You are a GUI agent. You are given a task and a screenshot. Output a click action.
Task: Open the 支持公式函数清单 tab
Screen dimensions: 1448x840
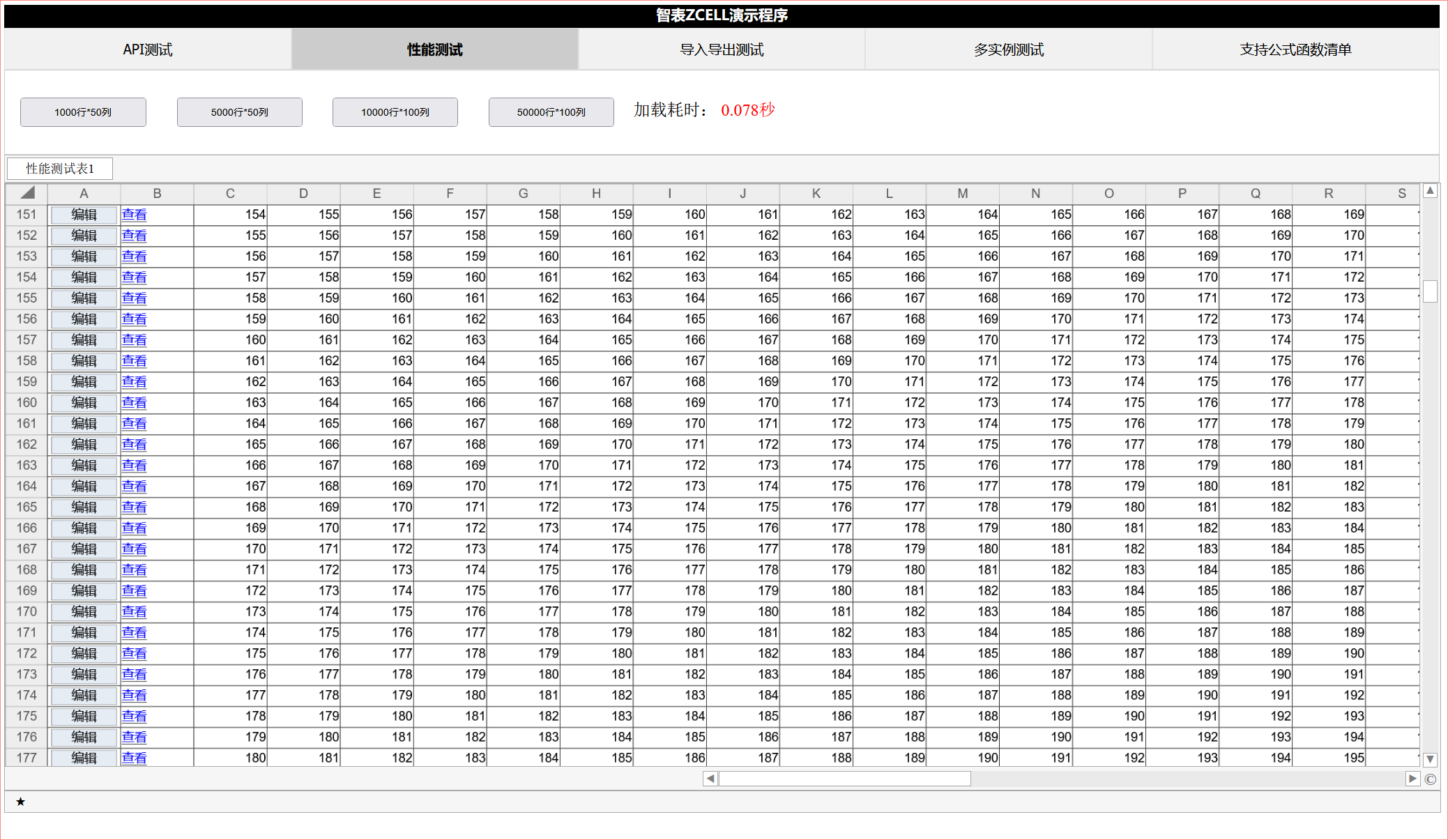tap(1295, 49)
